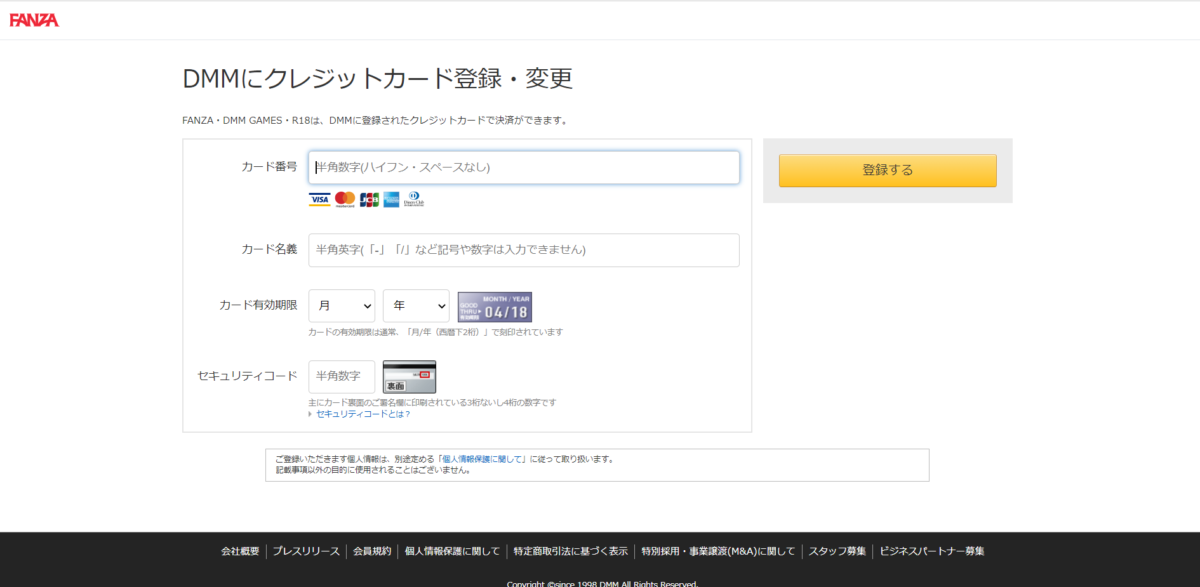The height and width of the screenshot is (587, 1200).
Task: Click the security code card back image
Action: [x=410, y=376]
